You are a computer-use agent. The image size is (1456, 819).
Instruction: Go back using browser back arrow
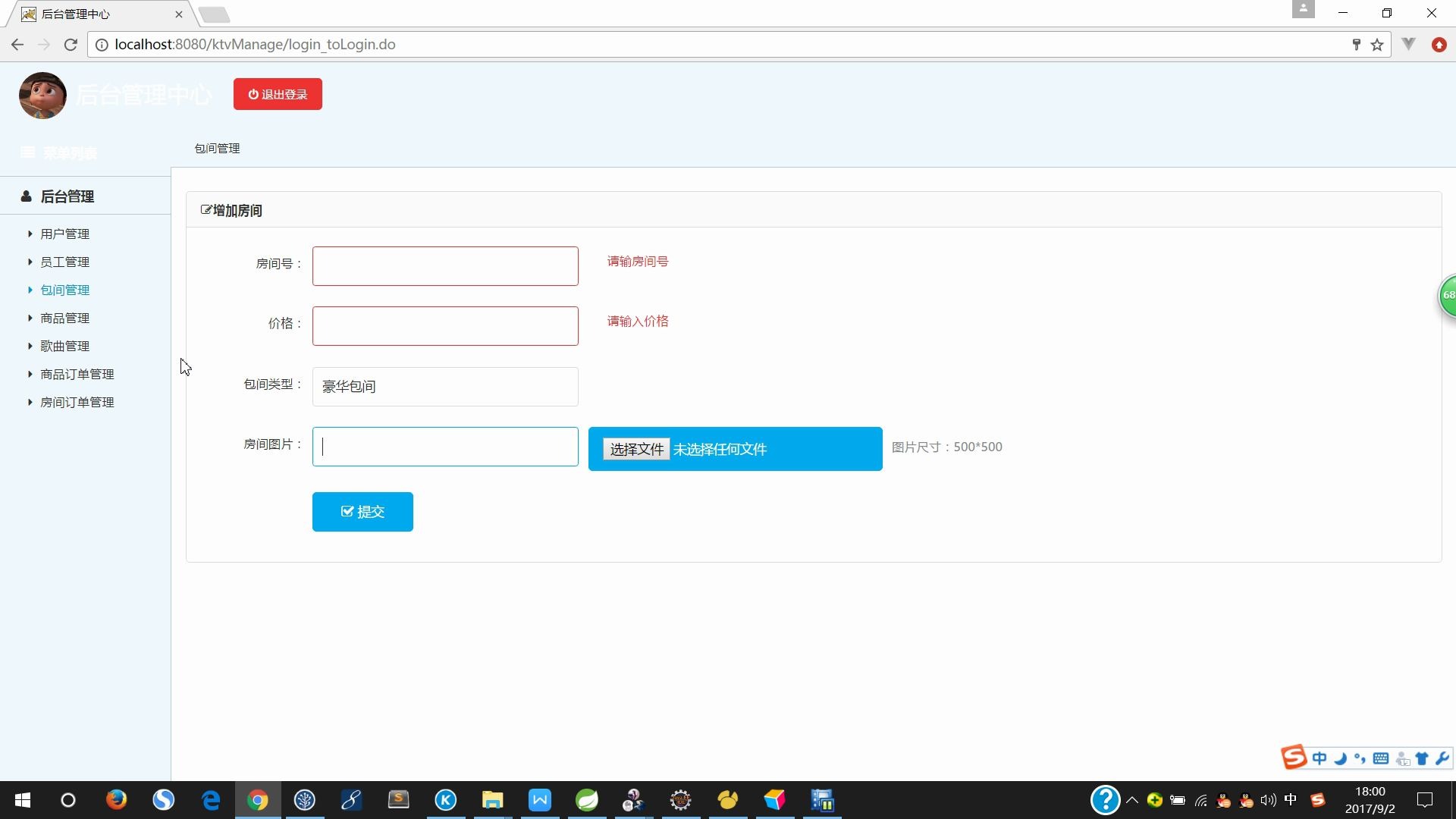coord(17,45)
